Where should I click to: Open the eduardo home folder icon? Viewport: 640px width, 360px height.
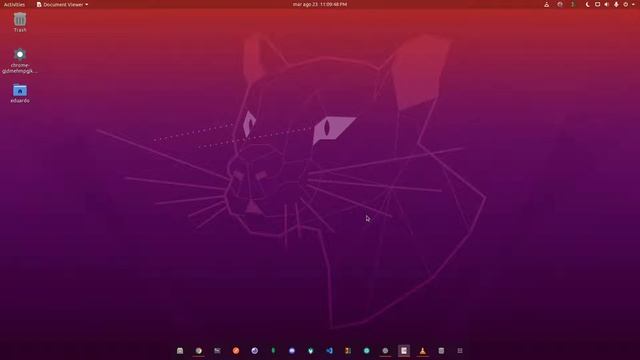click(x=20, y=90)
